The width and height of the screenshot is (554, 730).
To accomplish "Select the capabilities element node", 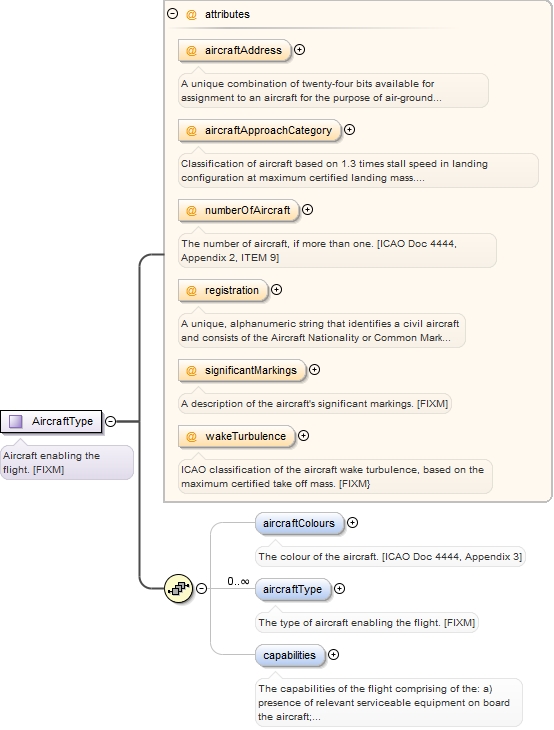I will [290, 655].
